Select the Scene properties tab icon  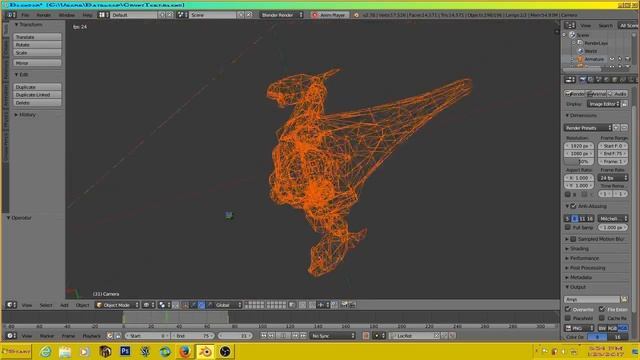coord(599,80)
